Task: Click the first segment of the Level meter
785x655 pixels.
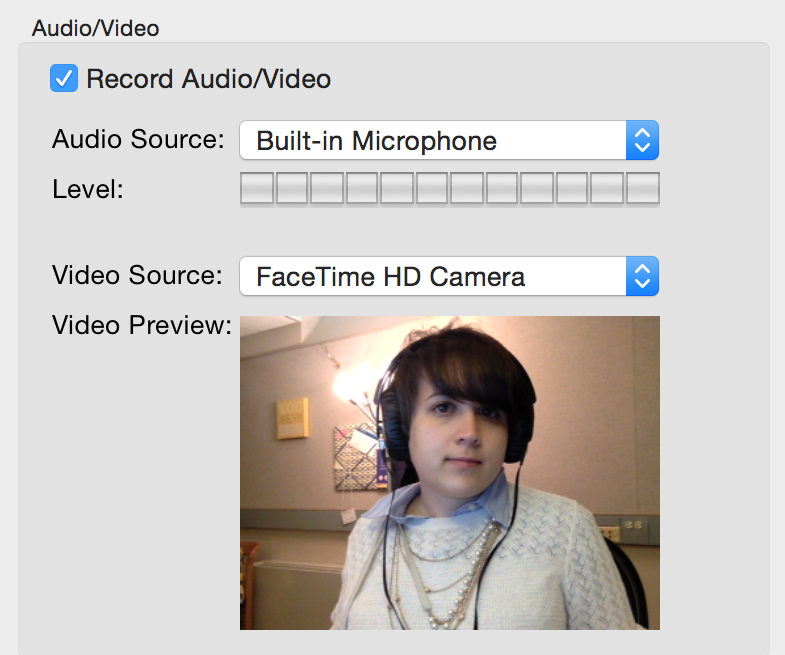Action: [257, 188]
